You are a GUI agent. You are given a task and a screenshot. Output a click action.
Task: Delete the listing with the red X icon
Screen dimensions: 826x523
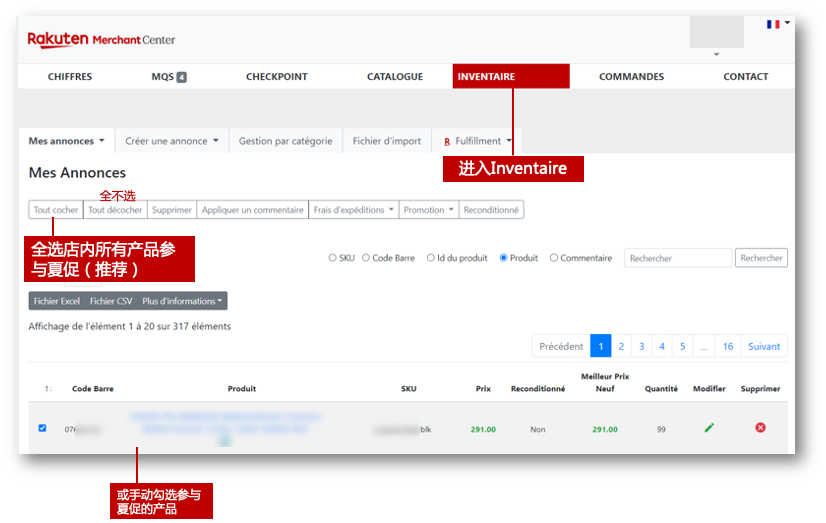(760, 428)
